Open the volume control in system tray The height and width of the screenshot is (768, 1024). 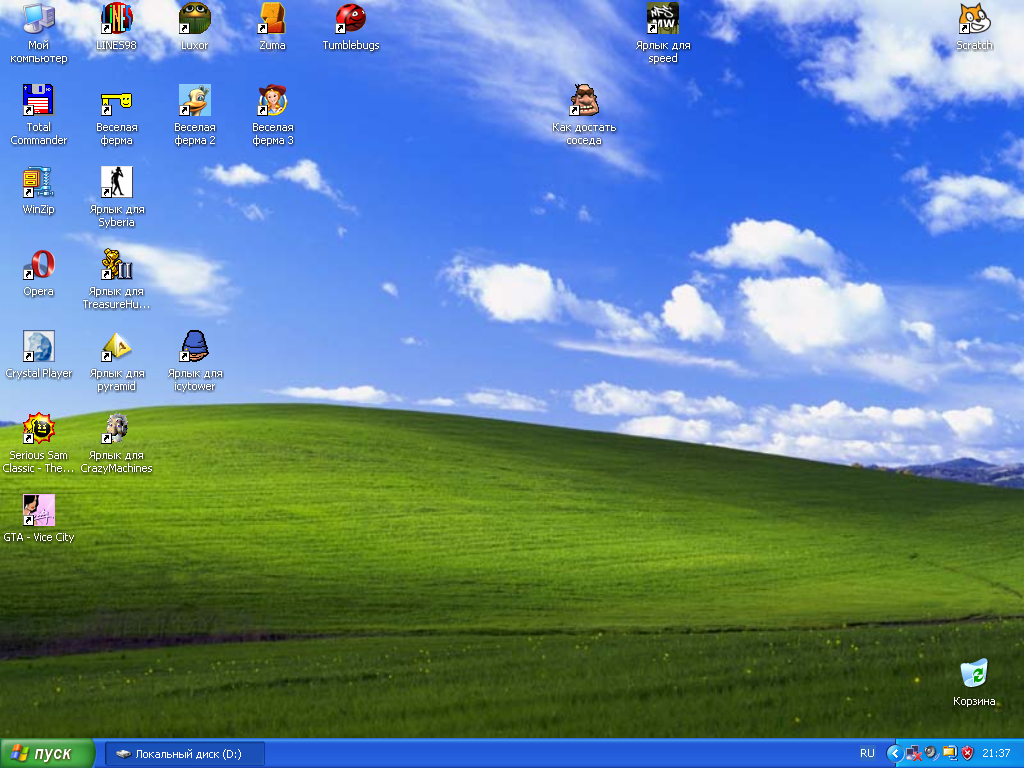point(929,753)
